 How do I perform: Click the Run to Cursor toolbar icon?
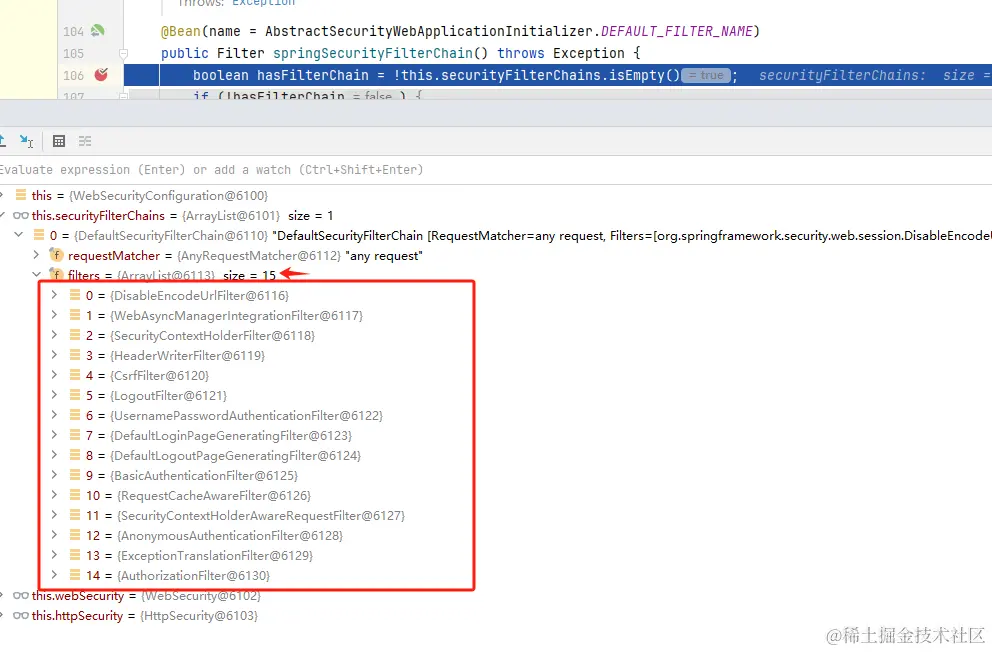click(x=26, y=141)
